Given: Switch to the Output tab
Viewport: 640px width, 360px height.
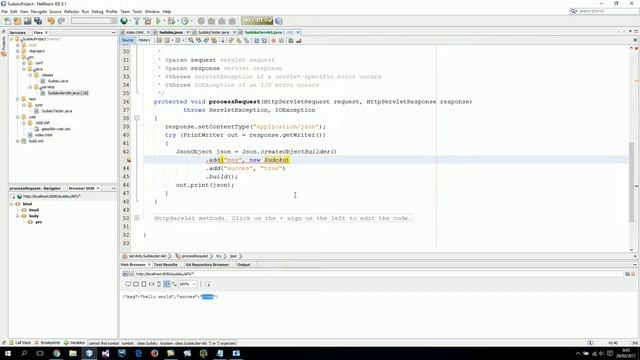Looking at the screenshot, I should click(x=244, y=265).
